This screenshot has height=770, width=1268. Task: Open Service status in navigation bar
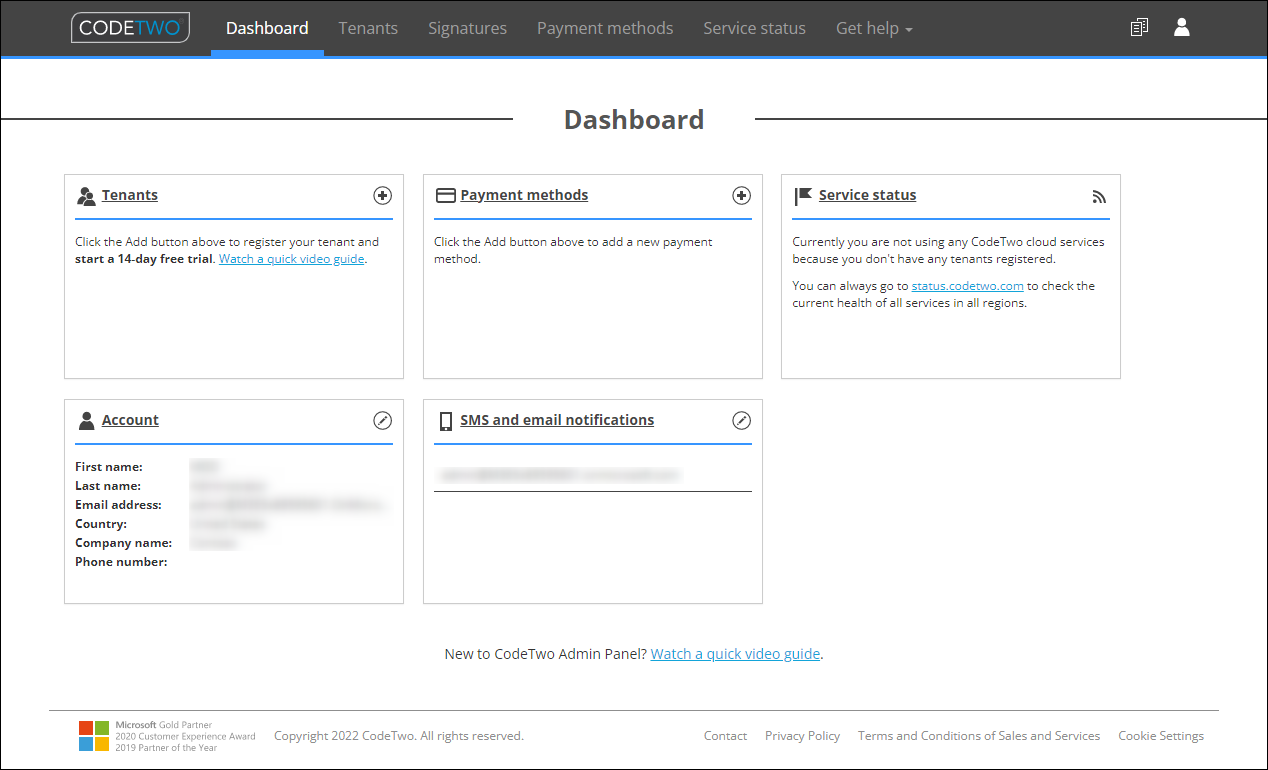tap(754, 28)
